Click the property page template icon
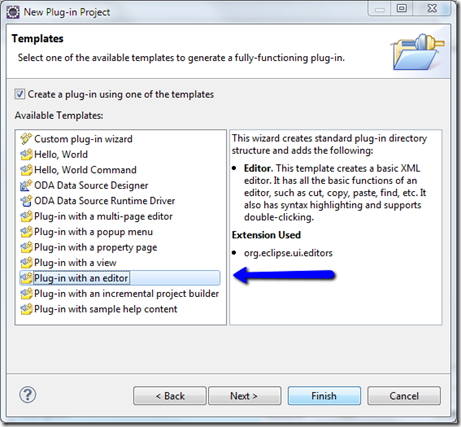This screenshot has width=461, height=427. (x=26, y=247)
